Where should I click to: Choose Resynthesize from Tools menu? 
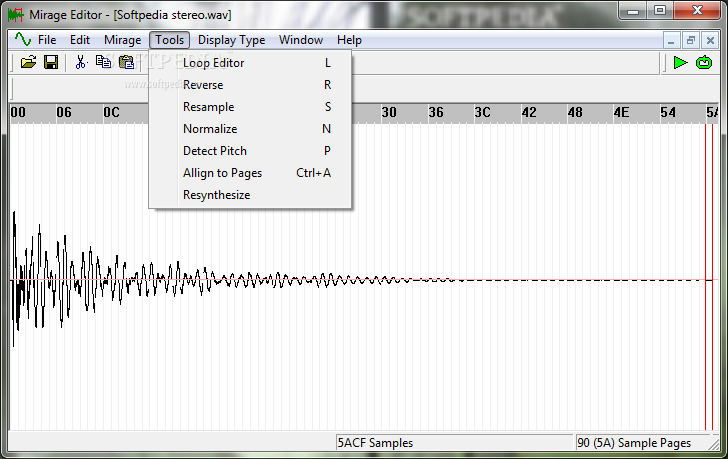coord(250,195)
